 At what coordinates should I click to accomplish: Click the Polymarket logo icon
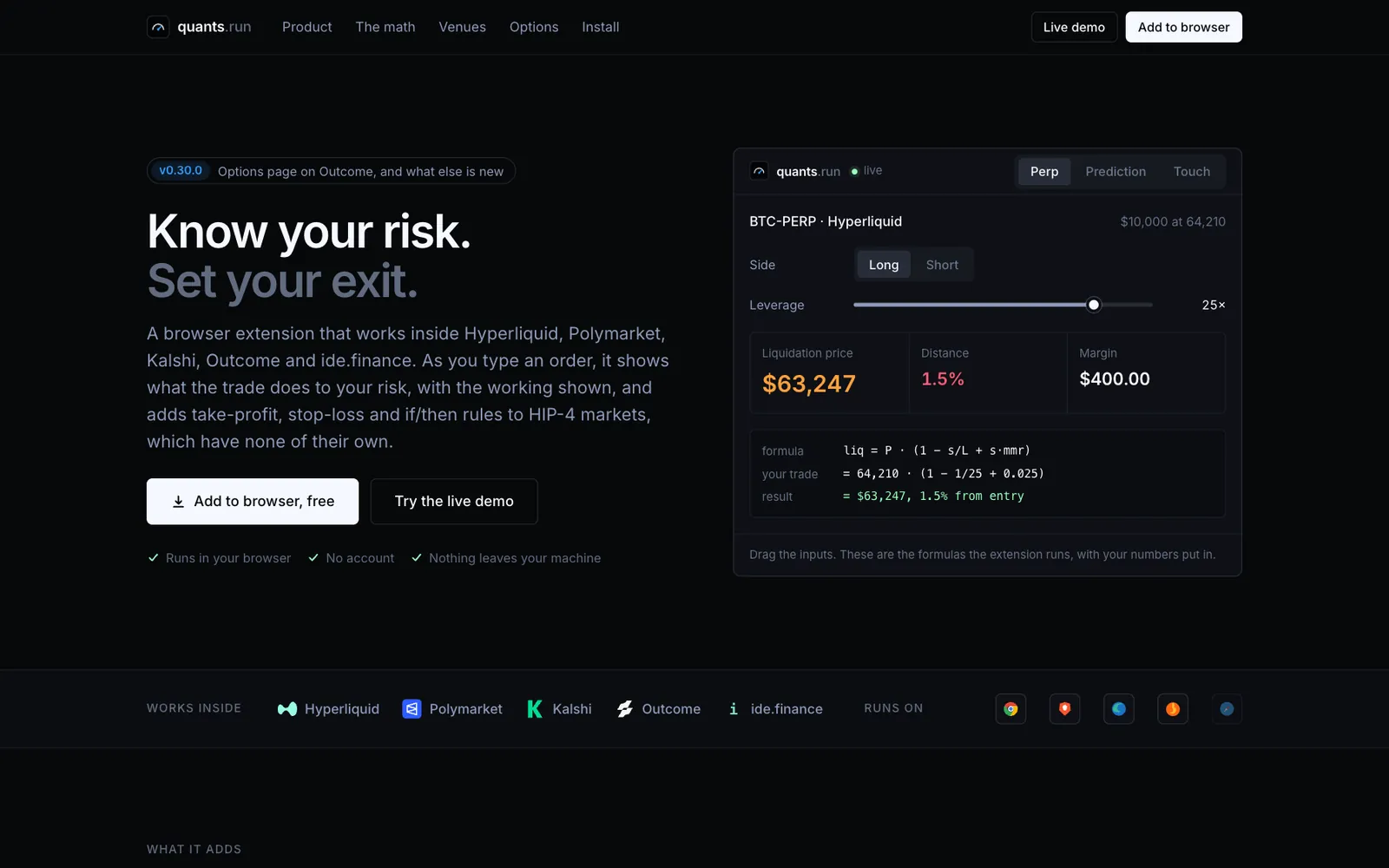[x=411, y=709]
